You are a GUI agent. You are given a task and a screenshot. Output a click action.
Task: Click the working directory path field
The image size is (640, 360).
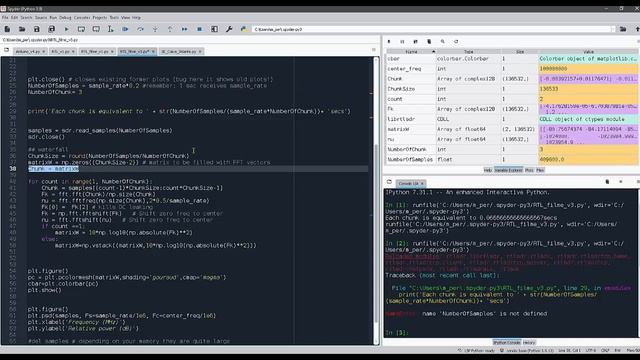click(x=433, y=29)
